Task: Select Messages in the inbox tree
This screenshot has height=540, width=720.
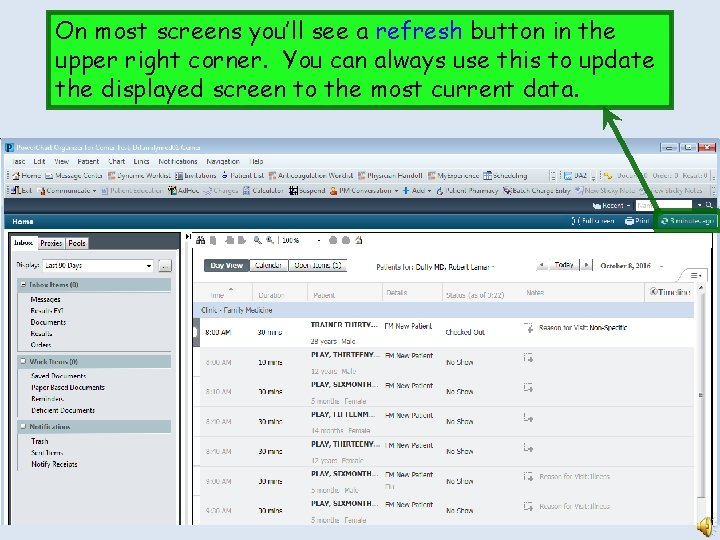Action: point(45,299)
